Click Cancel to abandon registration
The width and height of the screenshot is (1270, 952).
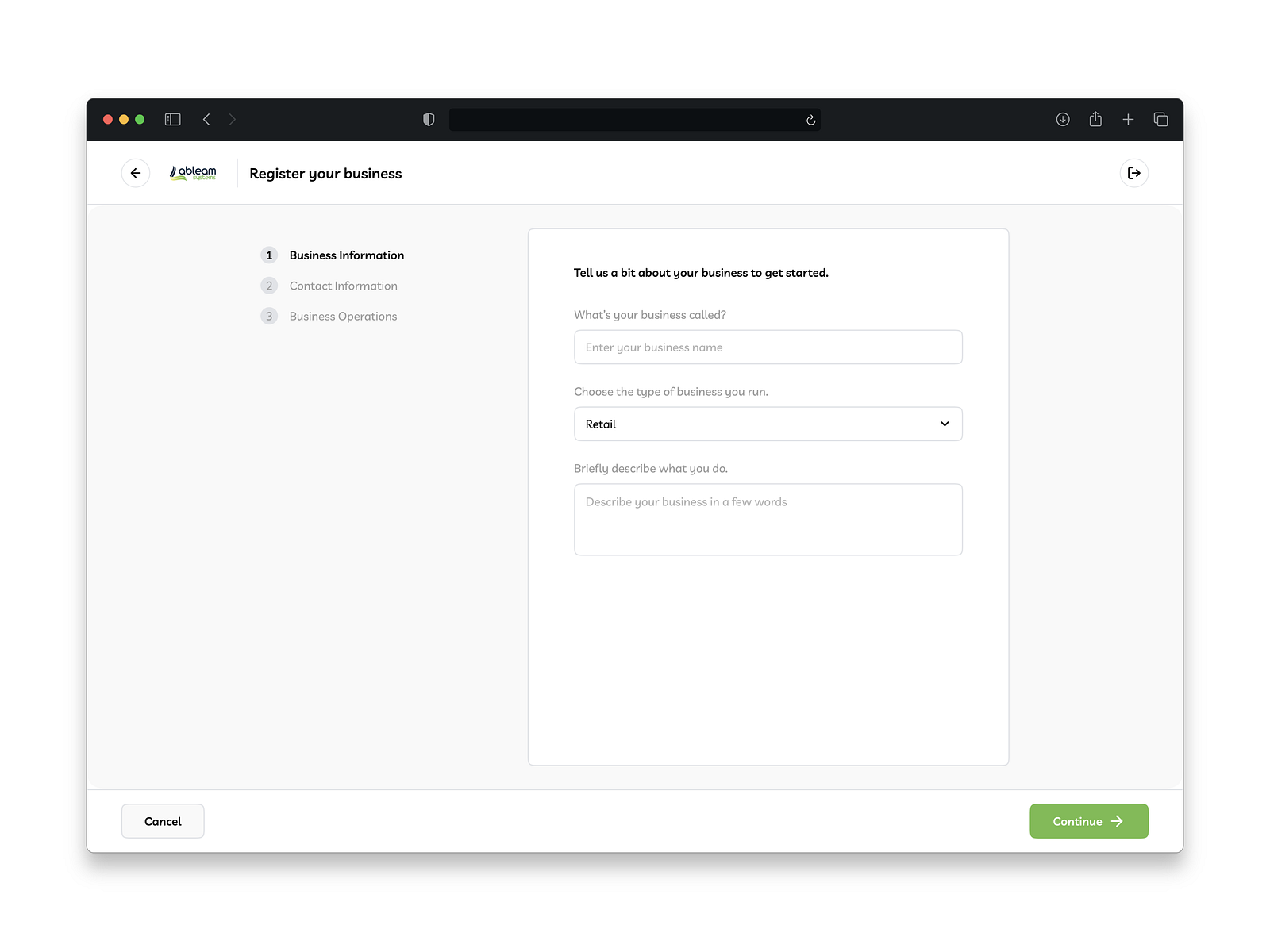(x=162, y=821)
